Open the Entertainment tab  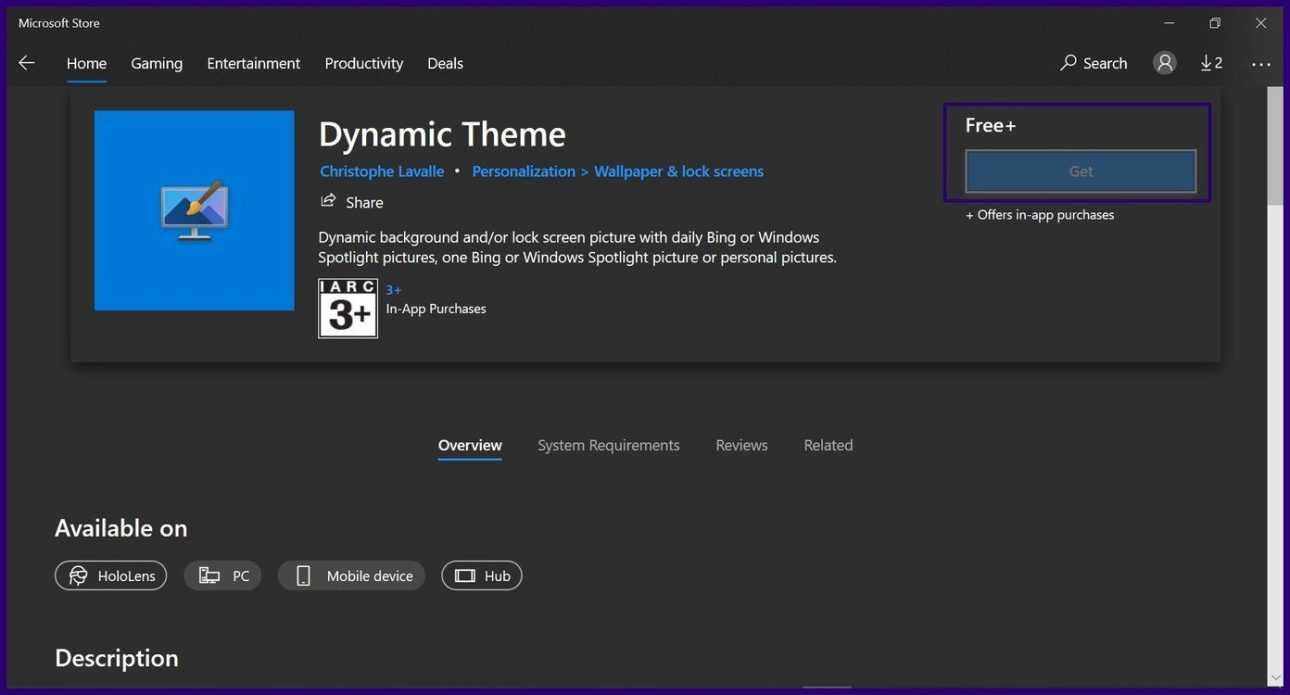pyautogui.click(x=253, y=63)
